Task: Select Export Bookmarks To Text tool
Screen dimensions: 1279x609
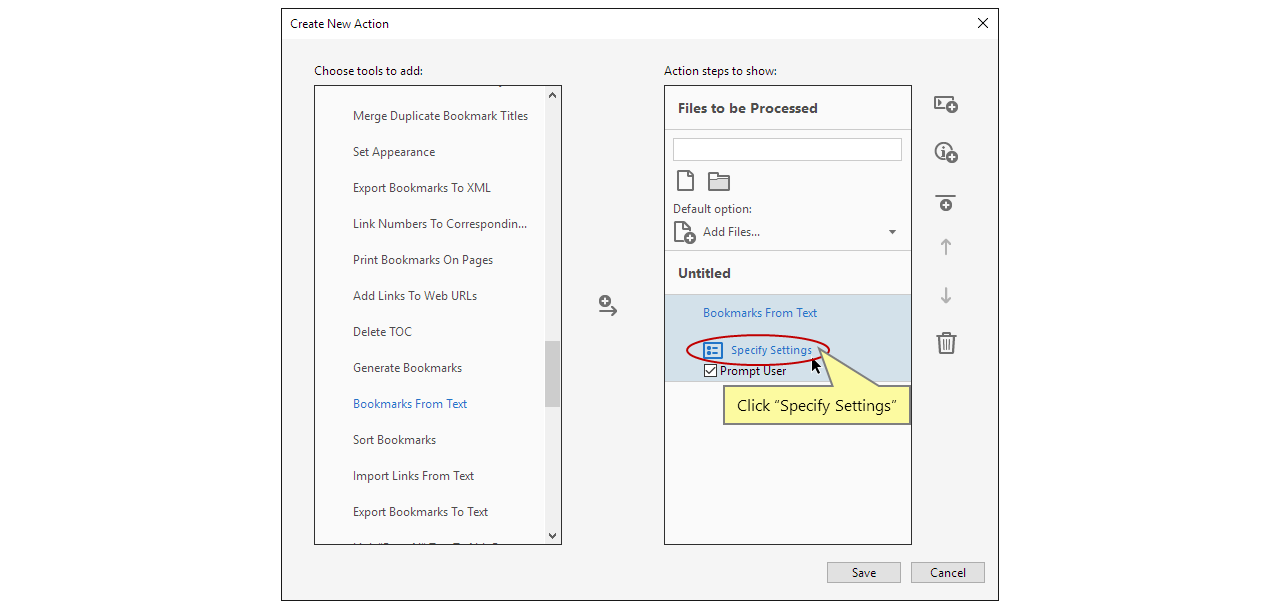Action: pyautogui.click(x=420, y=512)
